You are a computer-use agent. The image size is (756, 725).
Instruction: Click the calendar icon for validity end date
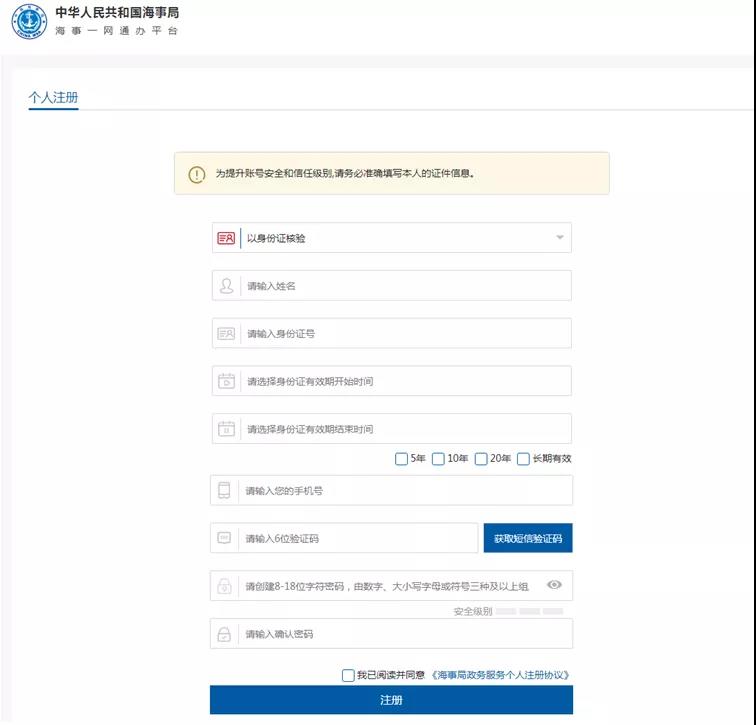coord(226,429)
